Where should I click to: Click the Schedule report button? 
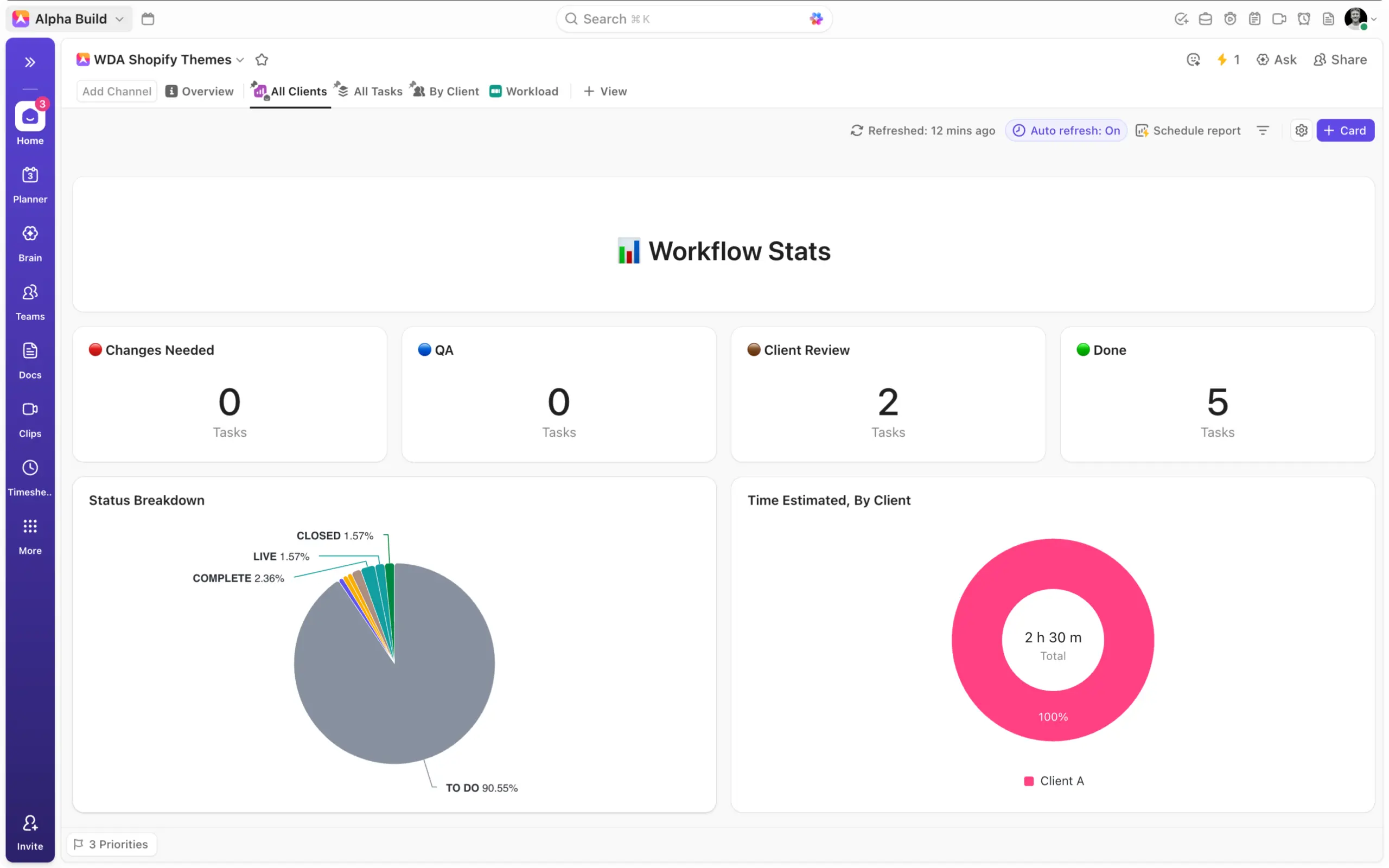(x=1188, y=130)
